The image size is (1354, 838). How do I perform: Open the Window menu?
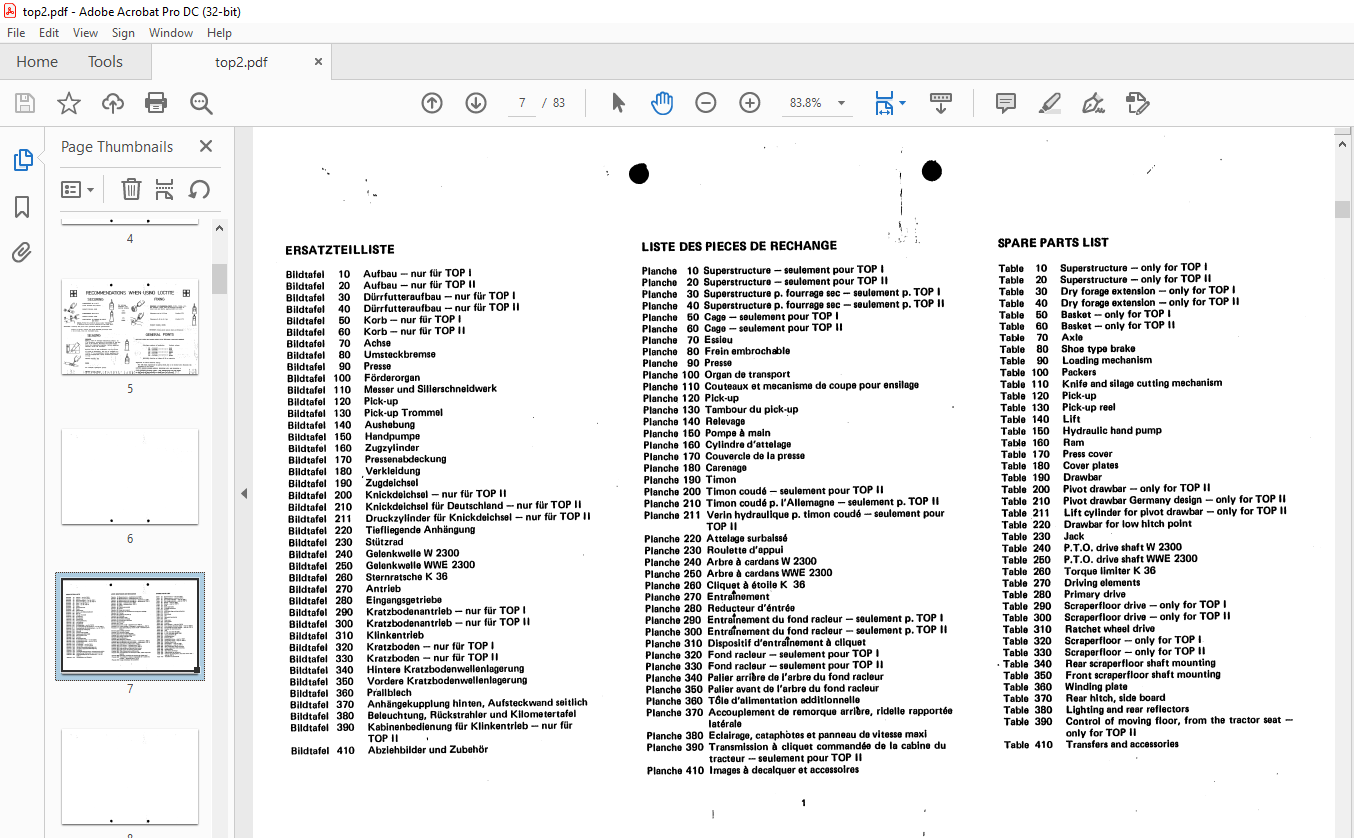tap(171, 33)
